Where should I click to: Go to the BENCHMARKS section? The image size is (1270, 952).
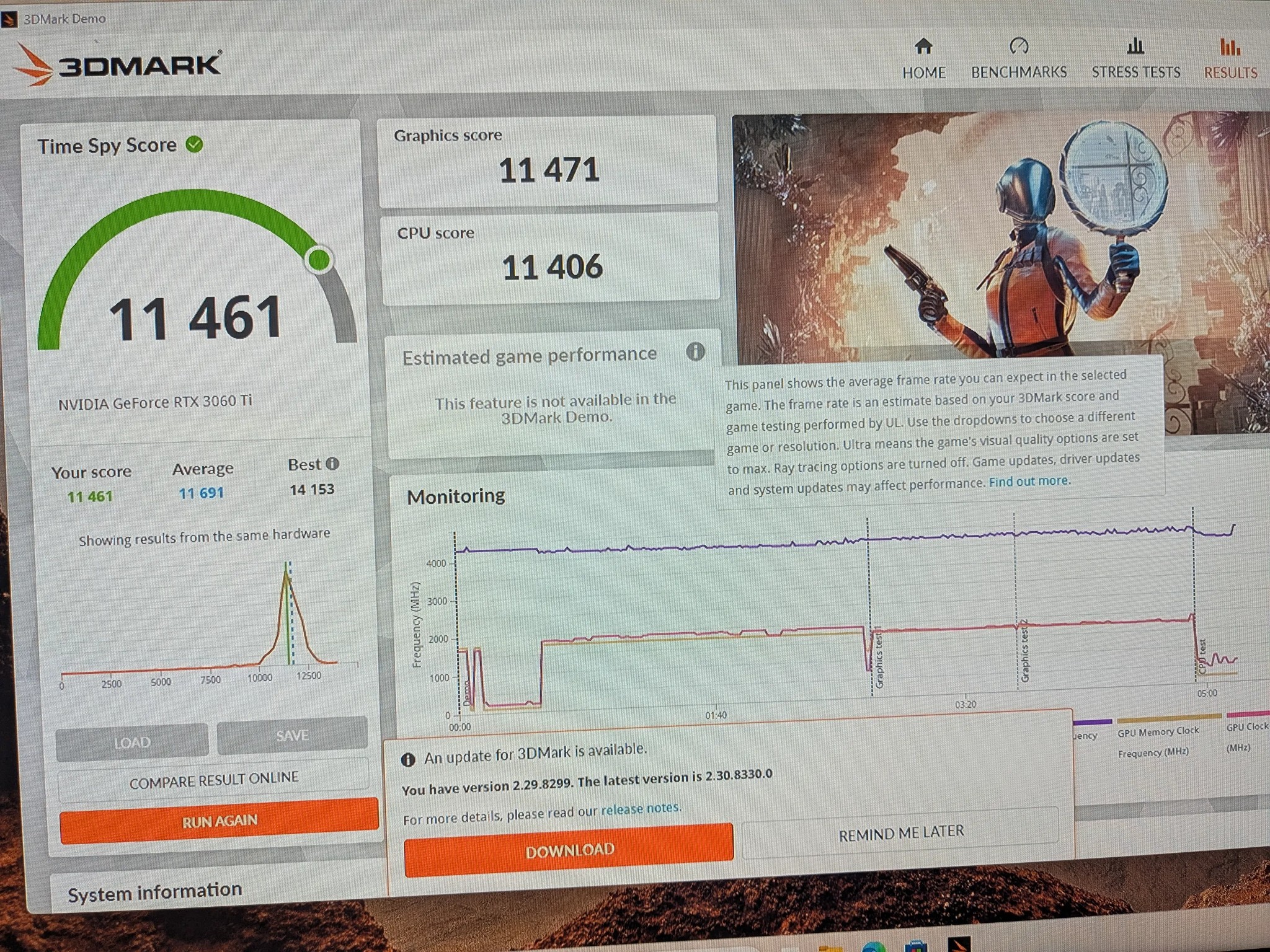click(x=1018, y=59)
